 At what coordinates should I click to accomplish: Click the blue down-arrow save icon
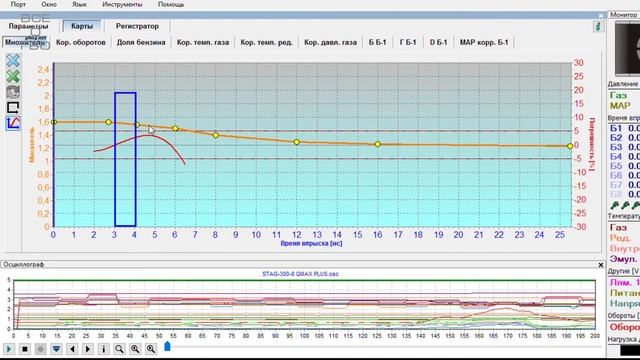(x=56, y=349)
